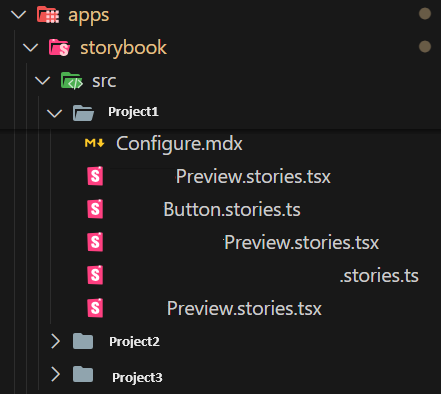Click the Storybook icon beside Button.stories.ts
Screen dimensions: 441x394
[95, 209]
